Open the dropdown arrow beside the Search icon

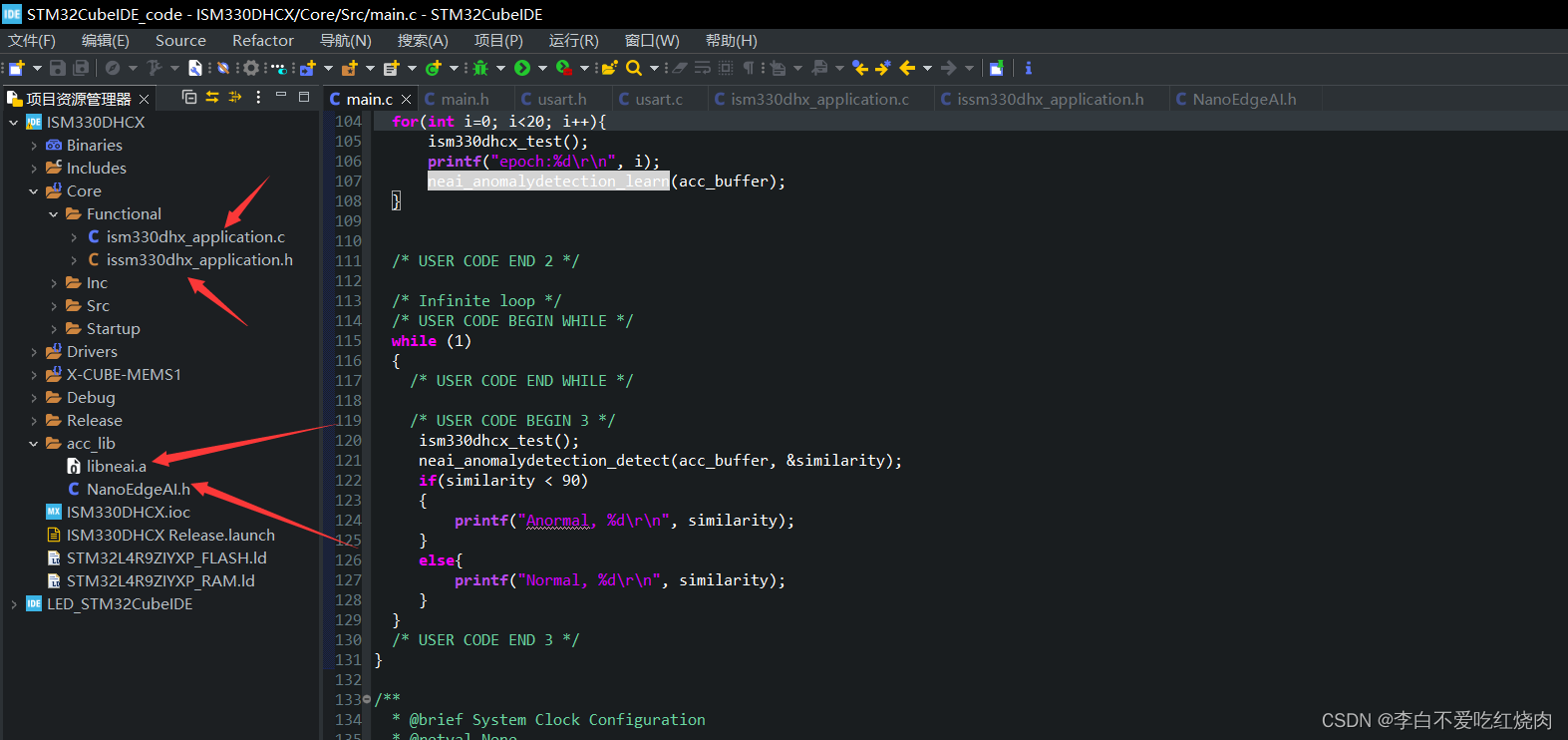(x=654, y=68)
